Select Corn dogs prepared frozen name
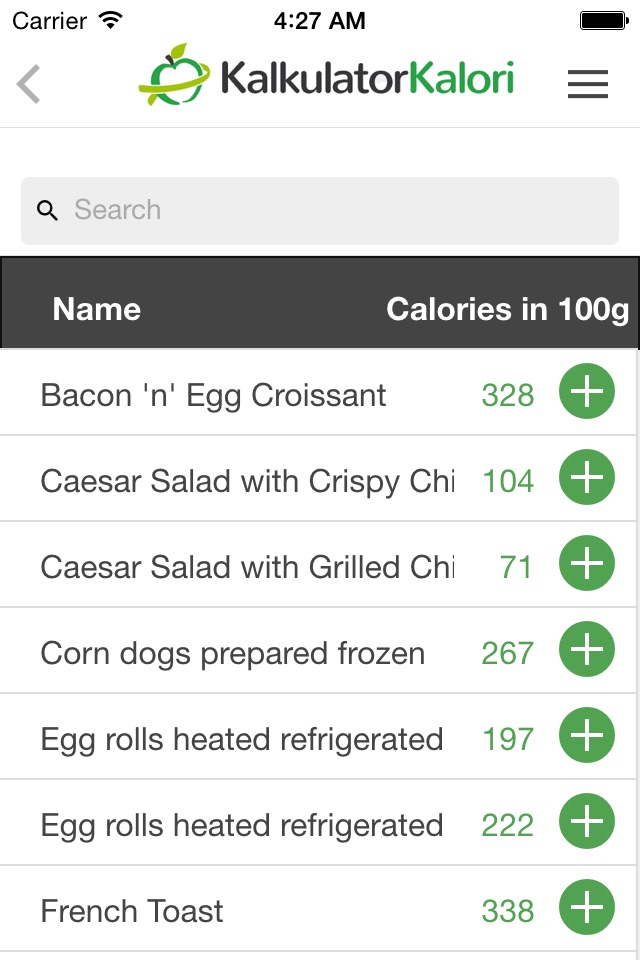 click(x=233, y=653)
